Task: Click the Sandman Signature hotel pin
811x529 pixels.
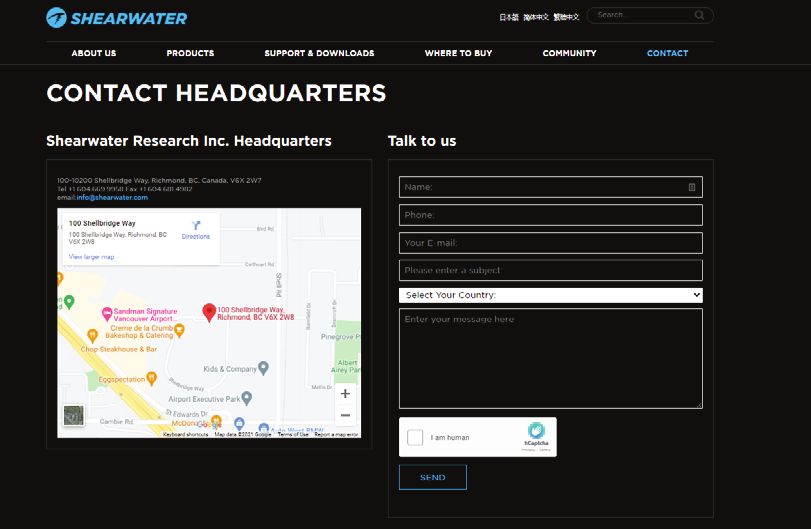Action: (107, 313)
